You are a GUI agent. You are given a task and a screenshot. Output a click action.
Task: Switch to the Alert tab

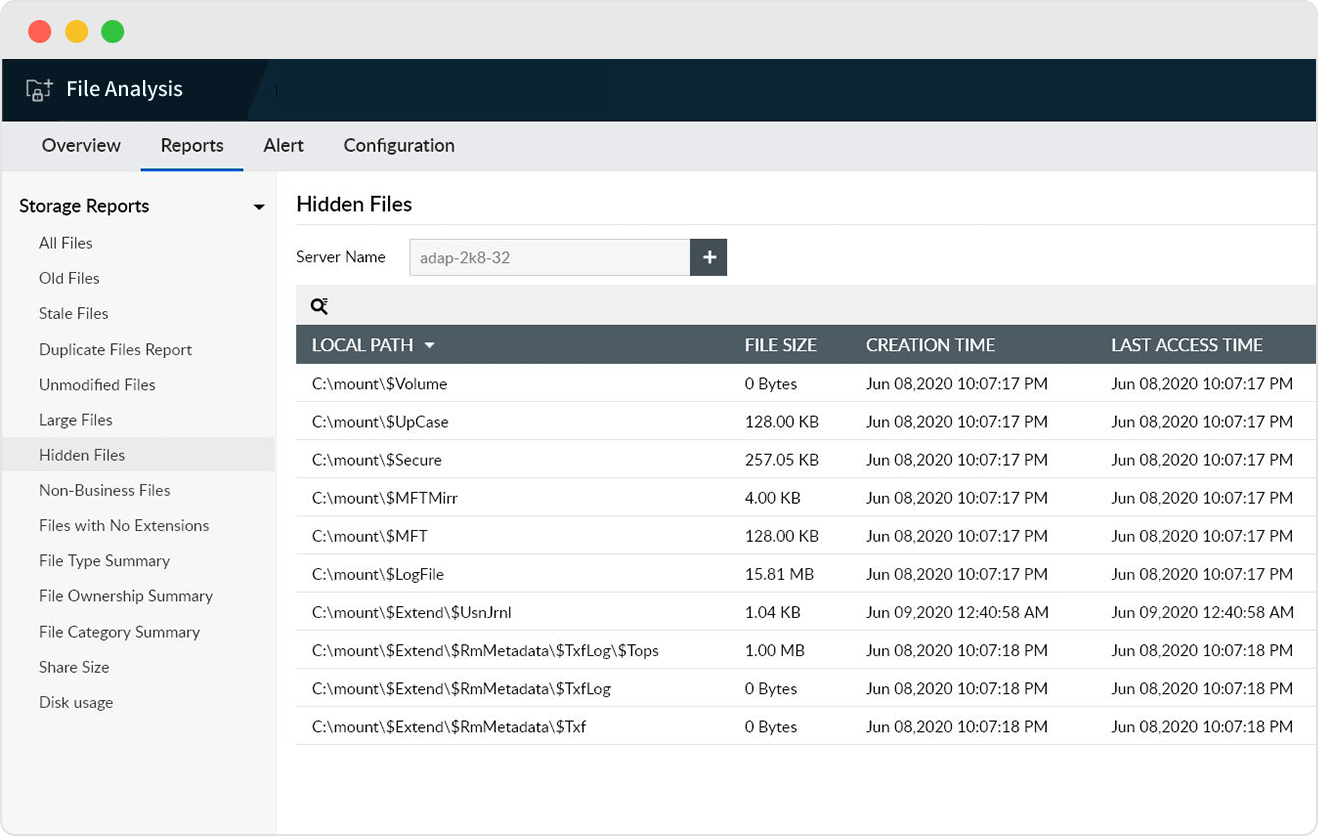pyautogui.click(x=283, y=146)
